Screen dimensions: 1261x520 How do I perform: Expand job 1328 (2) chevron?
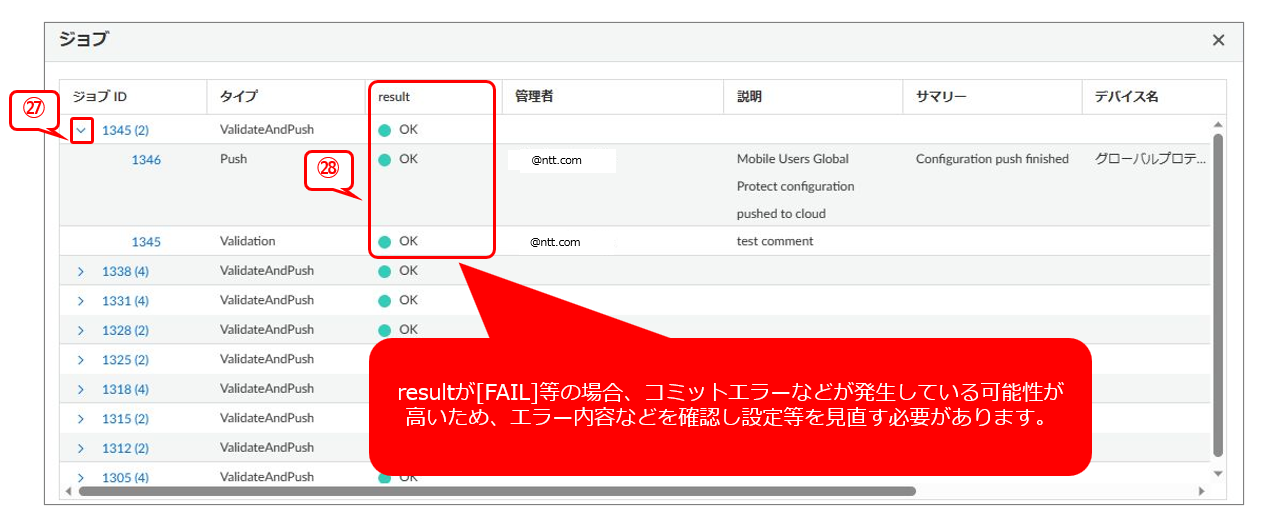click(x=81, y=330)
